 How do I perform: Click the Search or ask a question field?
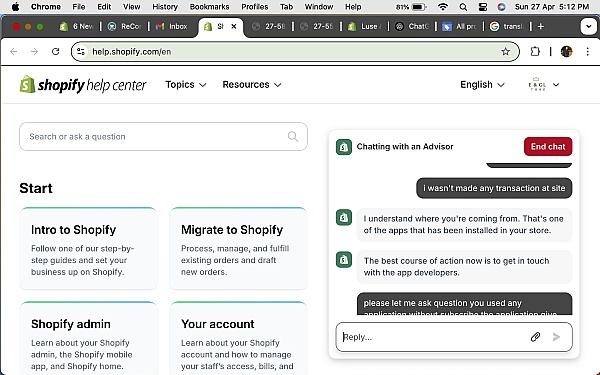[163, 137]
